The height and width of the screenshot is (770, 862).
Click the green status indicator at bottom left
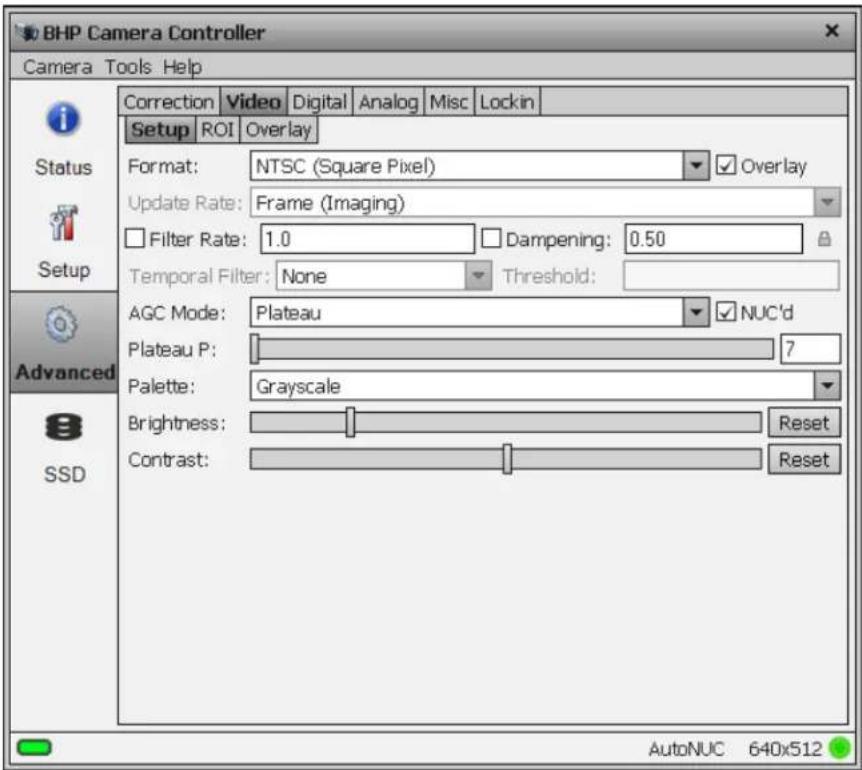[x=34, y=747]
